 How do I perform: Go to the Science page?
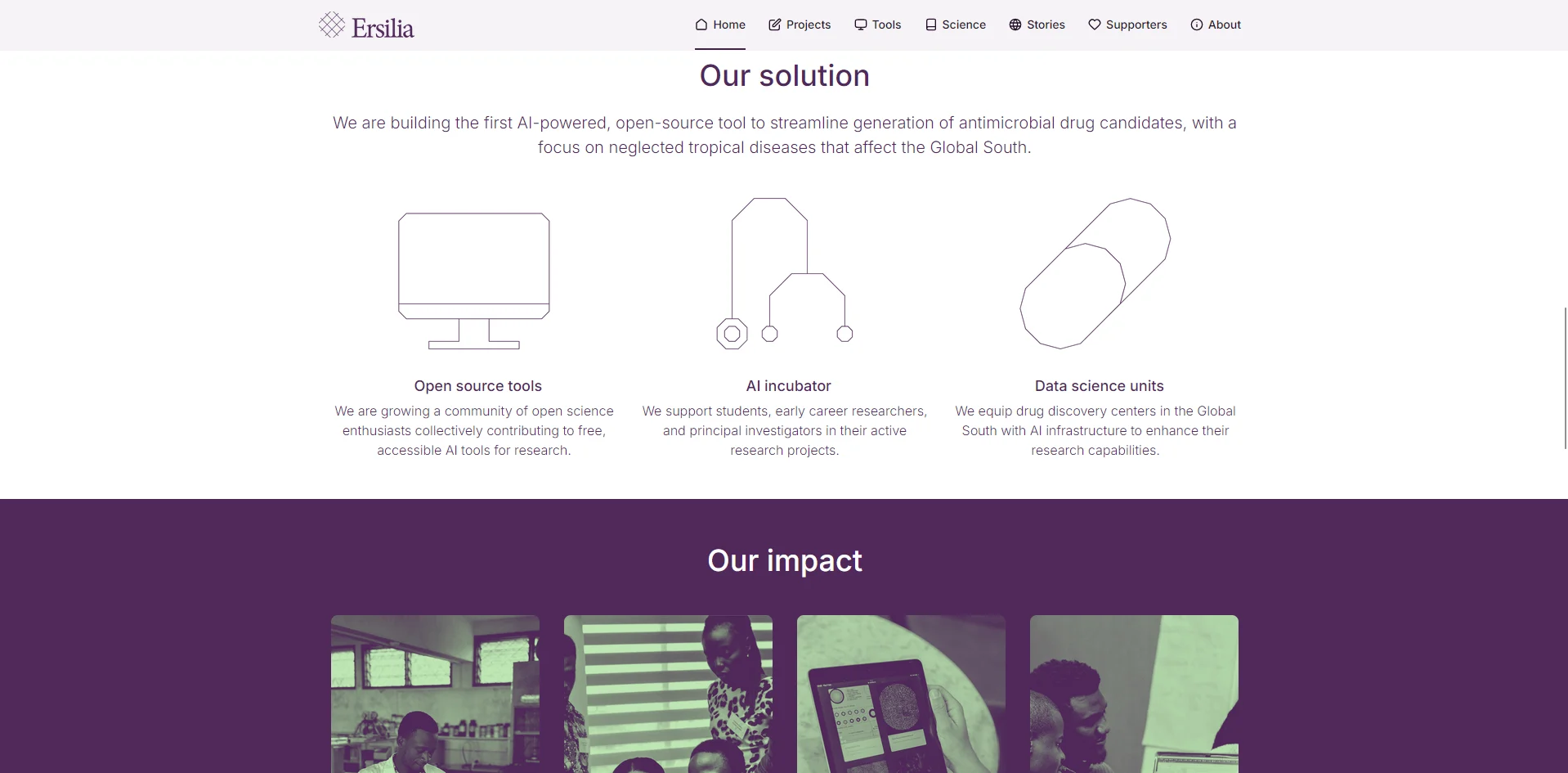pyautogui.click(x=963, y=25)
